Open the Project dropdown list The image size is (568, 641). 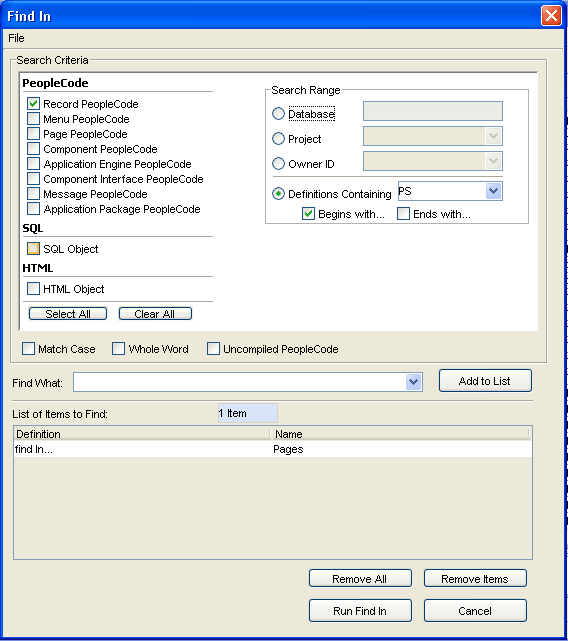494,136
